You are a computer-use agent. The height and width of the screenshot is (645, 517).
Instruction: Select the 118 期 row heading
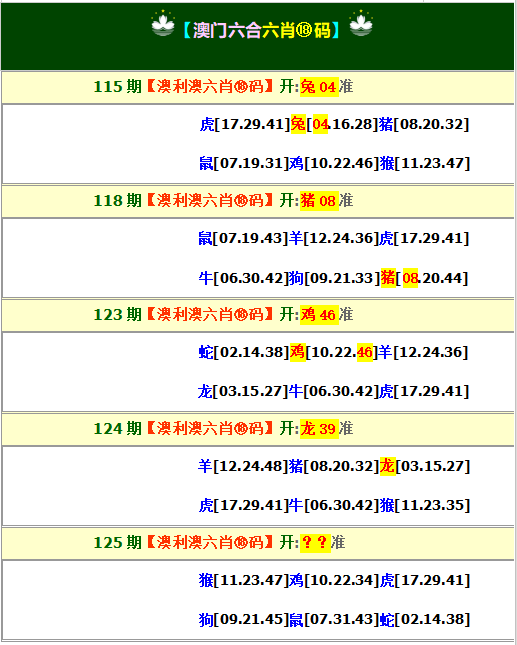click(x=258, y=201)
